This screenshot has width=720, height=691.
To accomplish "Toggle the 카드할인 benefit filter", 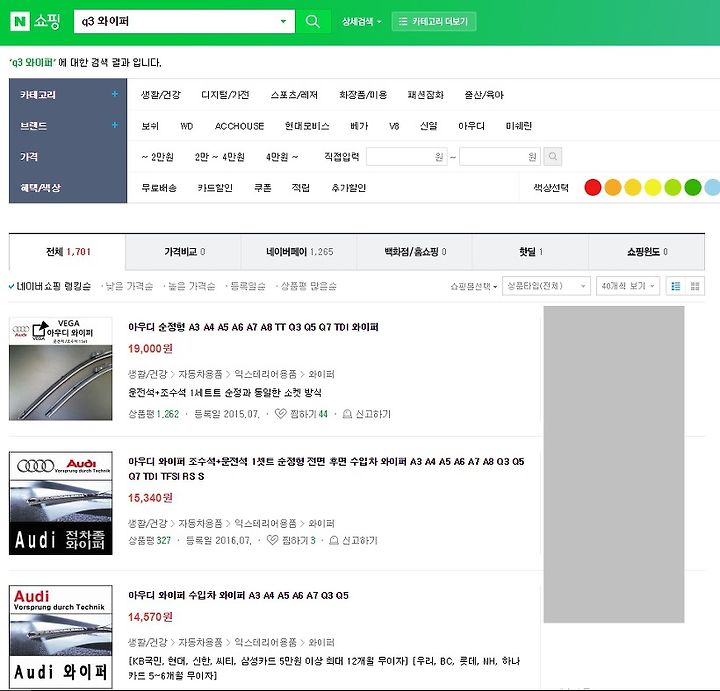I will (215, 188).
